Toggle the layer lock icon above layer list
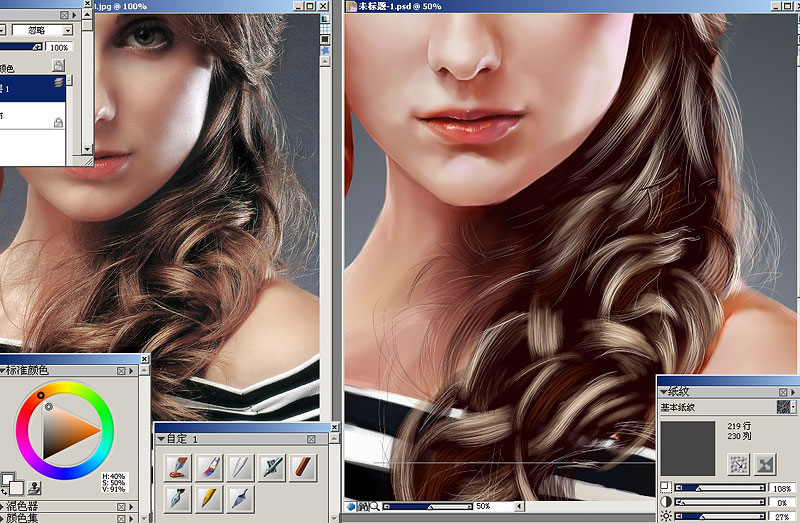Image resolution: width=800 pixels, height=523 pixels. point(59,65)
